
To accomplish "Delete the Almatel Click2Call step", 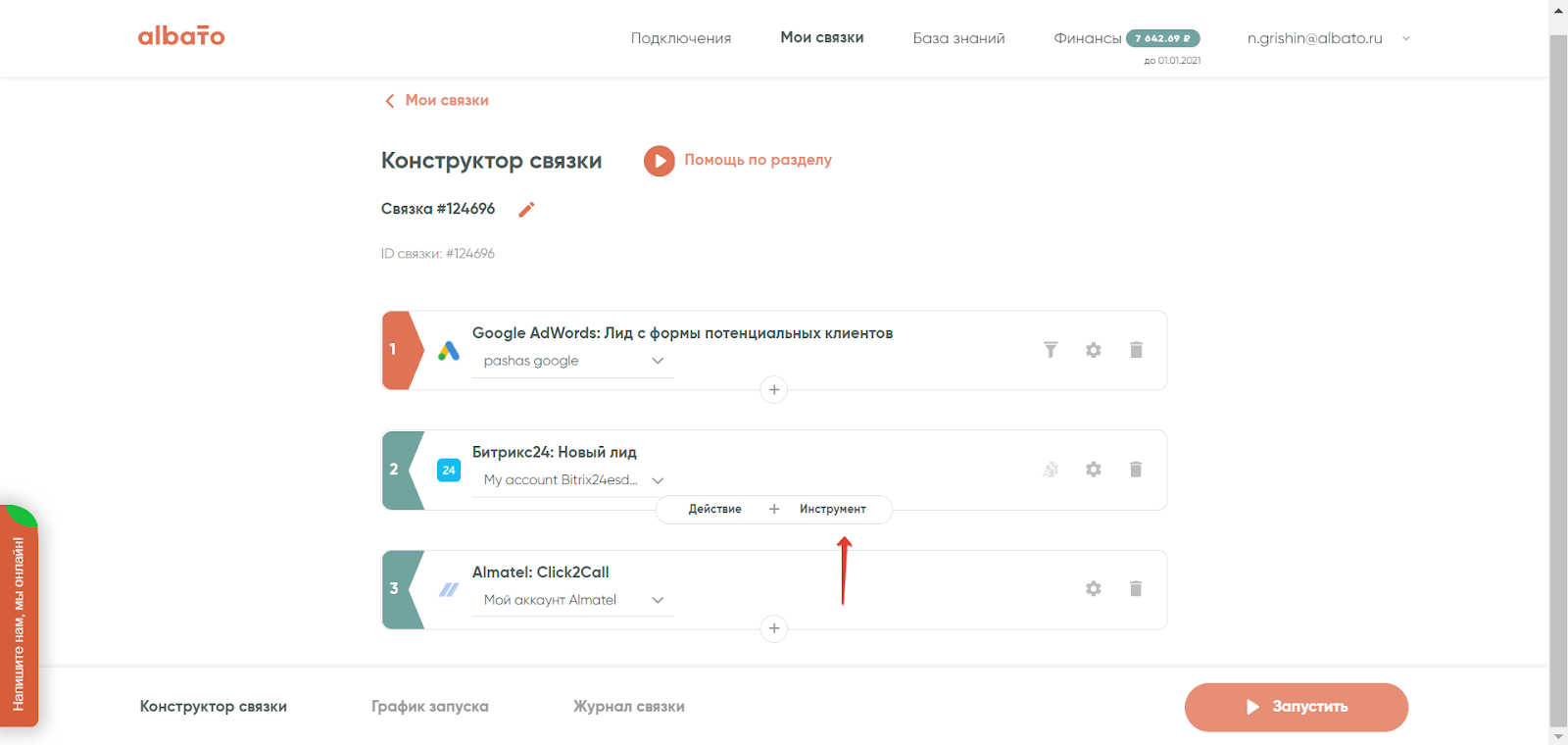I will tap(1136, 588).
